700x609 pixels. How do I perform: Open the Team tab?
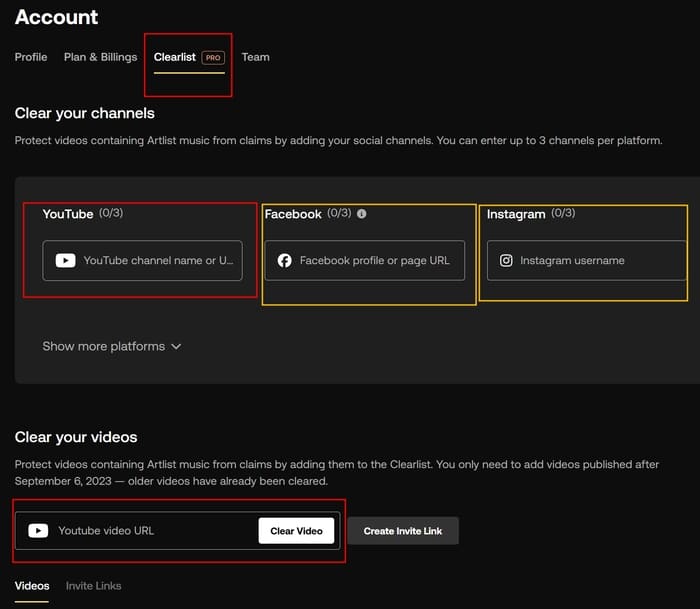(255, 57)
